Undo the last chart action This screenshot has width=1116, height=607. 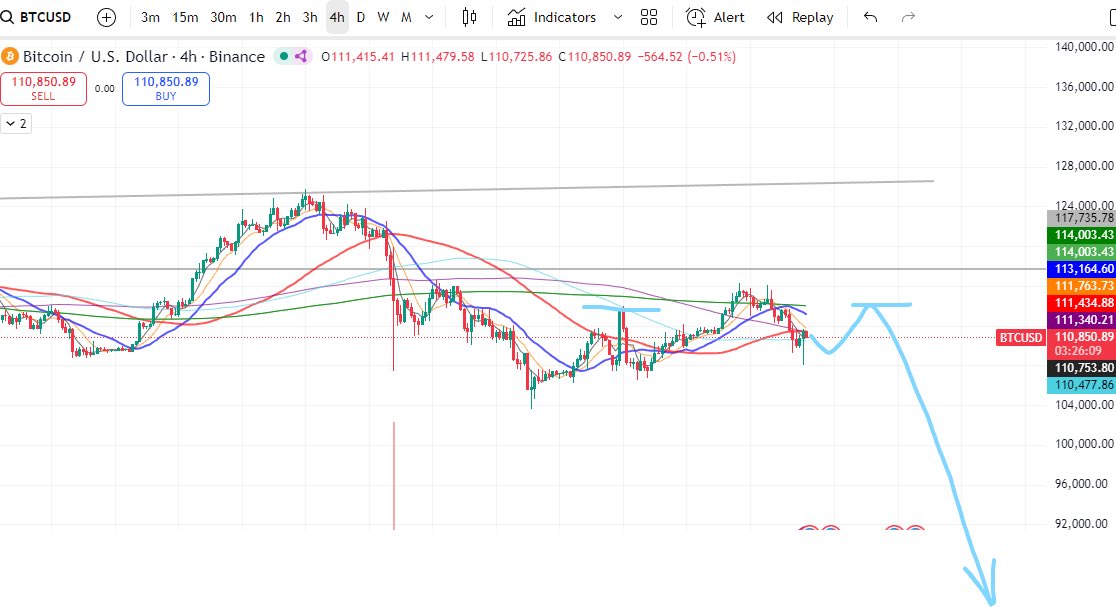(x=870, y=17)
